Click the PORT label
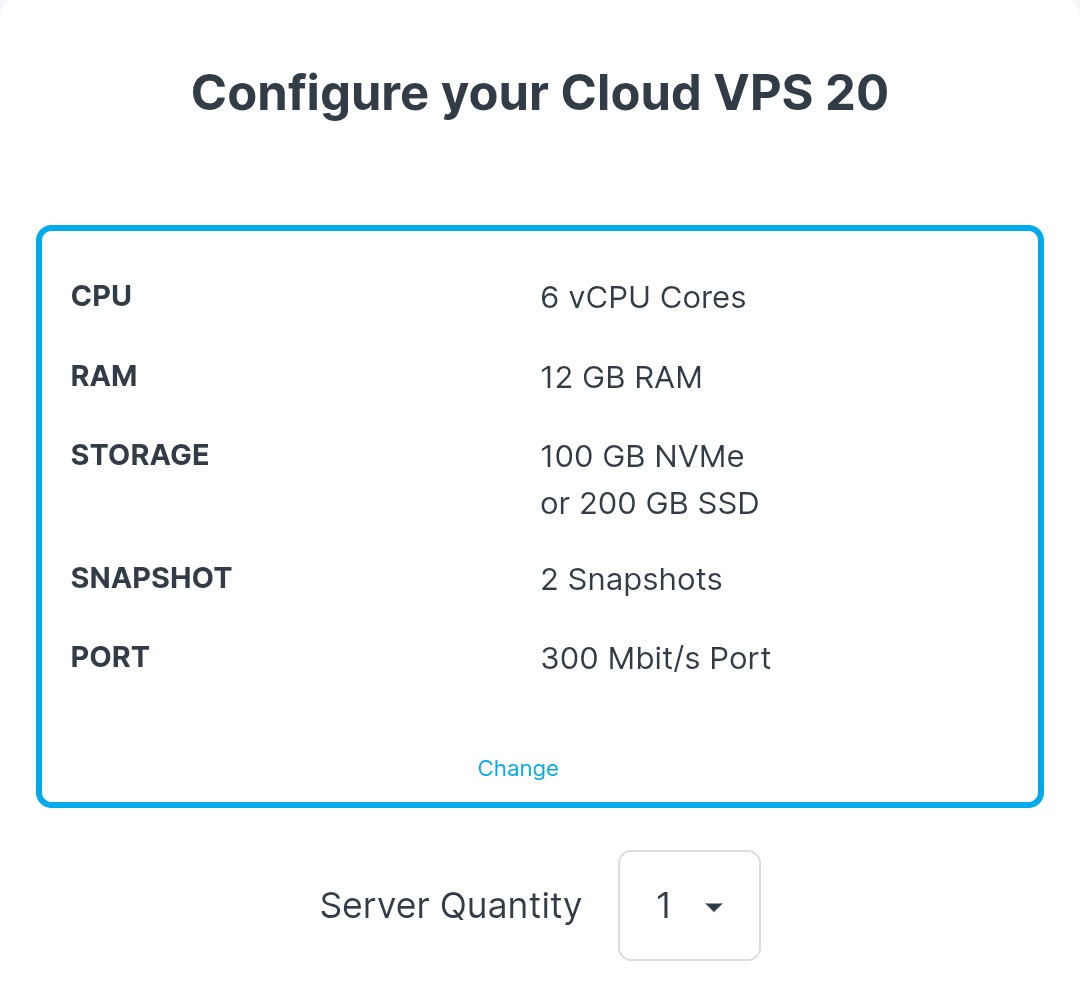The height and width of the screenshot is (989, 1080). click(110, 657)
